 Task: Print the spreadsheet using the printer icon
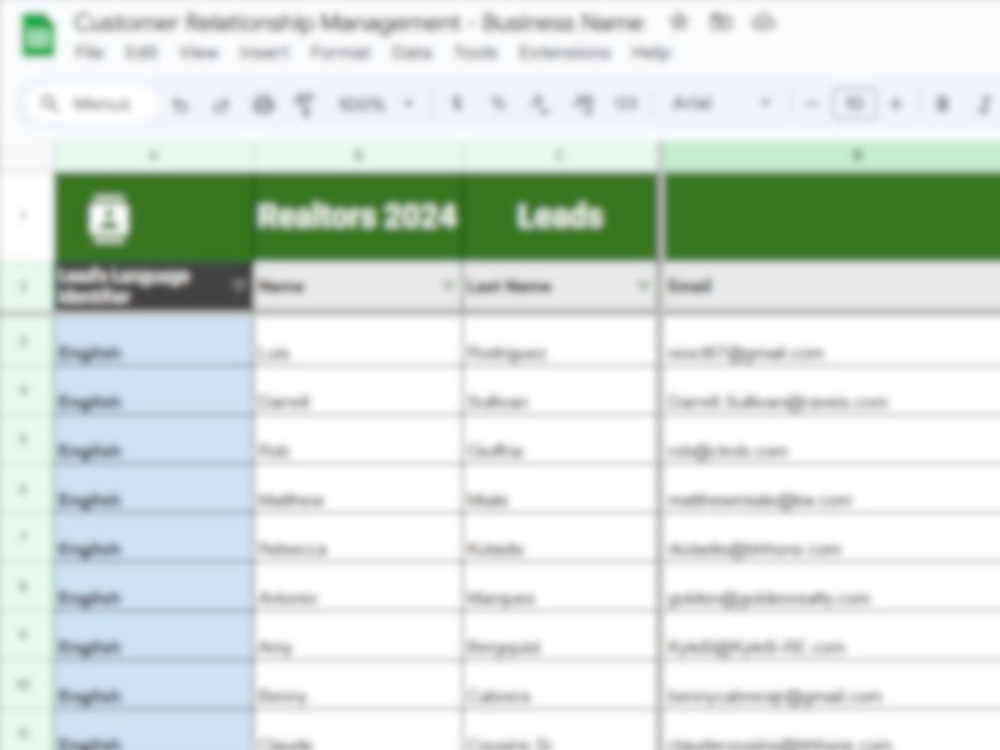[x=263, y=104]
